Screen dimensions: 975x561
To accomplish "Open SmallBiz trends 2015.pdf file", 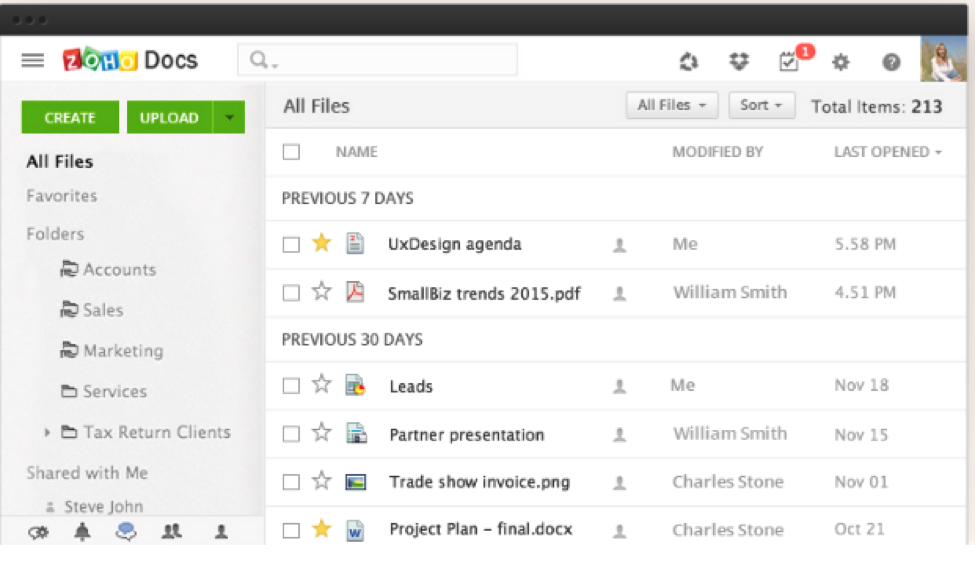I will point(484,293).
